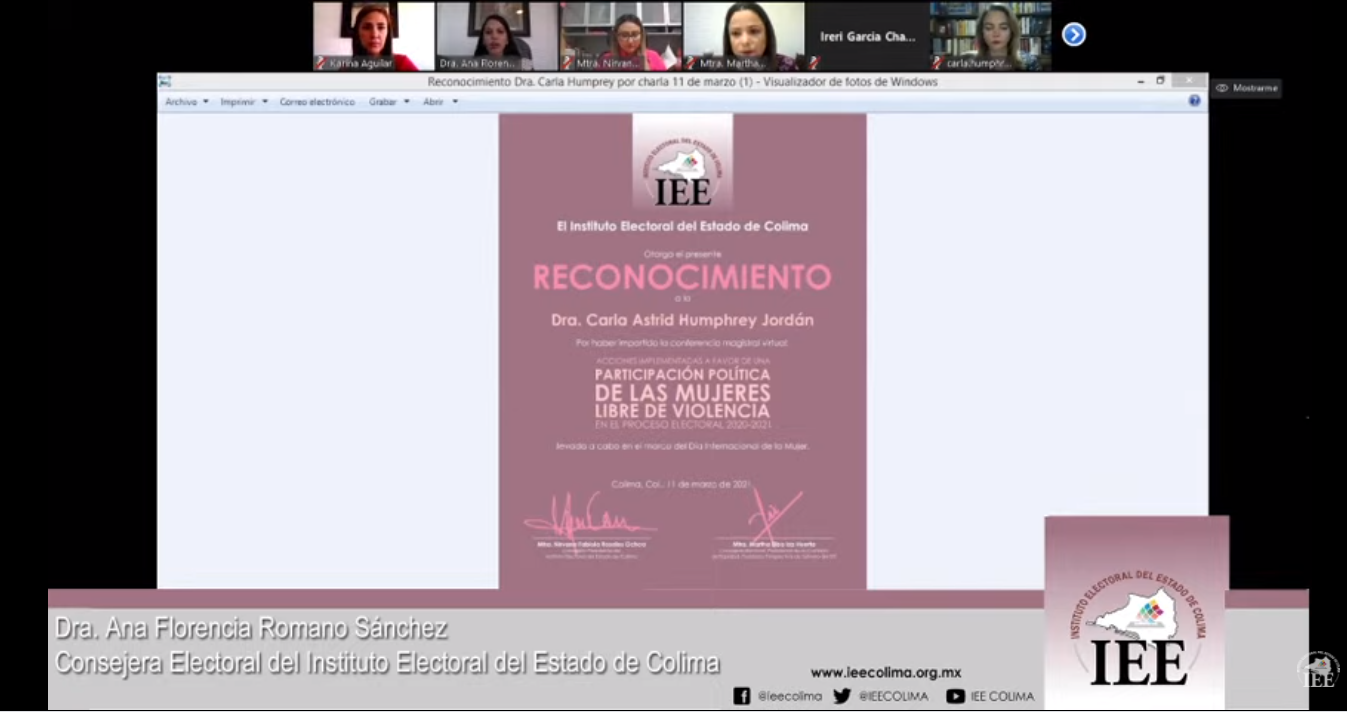This screenshot has width=1347, height=712.
Task: Click the www.ieecolima.org.mx link
Action: click(885, 673)
